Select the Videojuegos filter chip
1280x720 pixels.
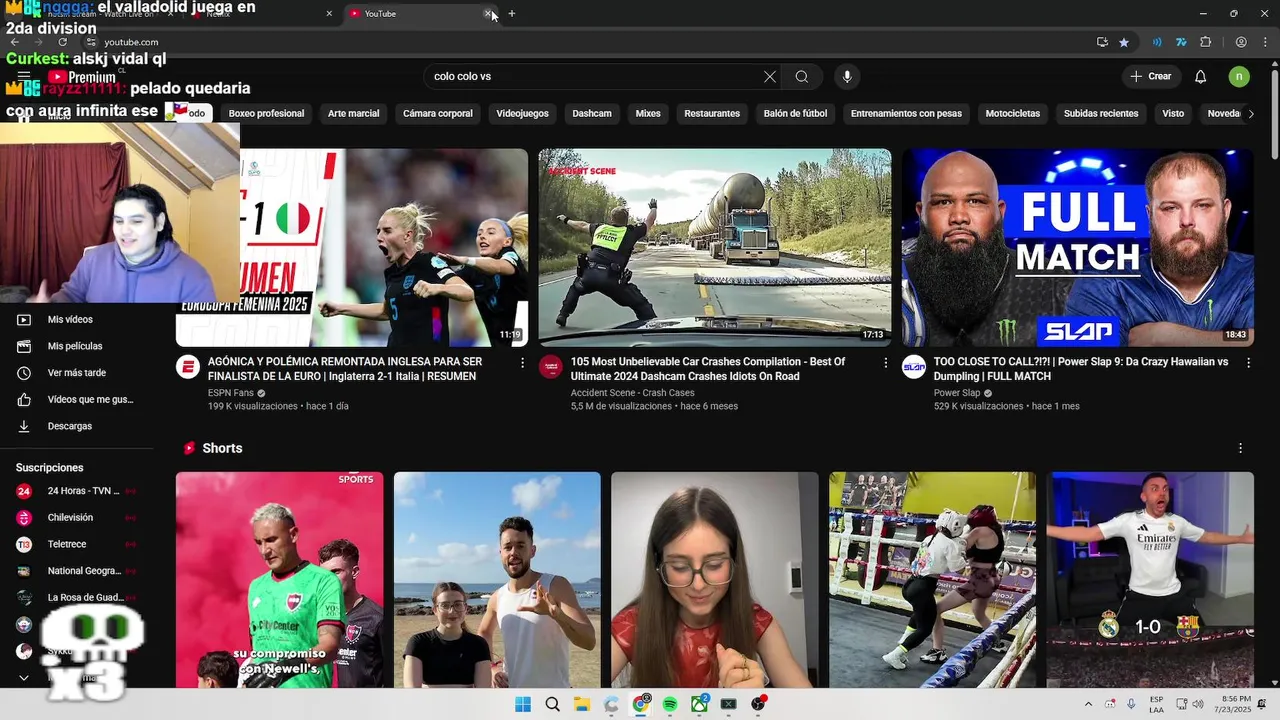point(522,114)
